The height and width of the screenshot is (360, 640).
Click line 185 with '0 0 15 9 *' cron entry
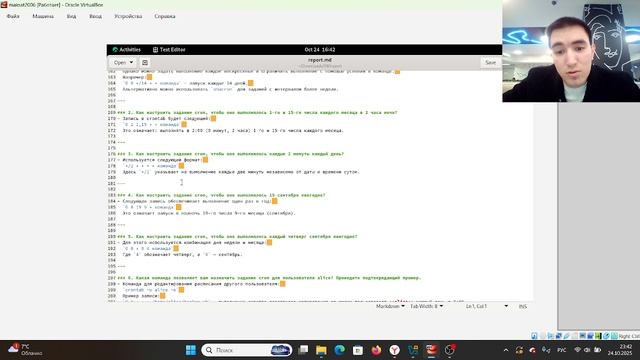[x=149, y=207]
